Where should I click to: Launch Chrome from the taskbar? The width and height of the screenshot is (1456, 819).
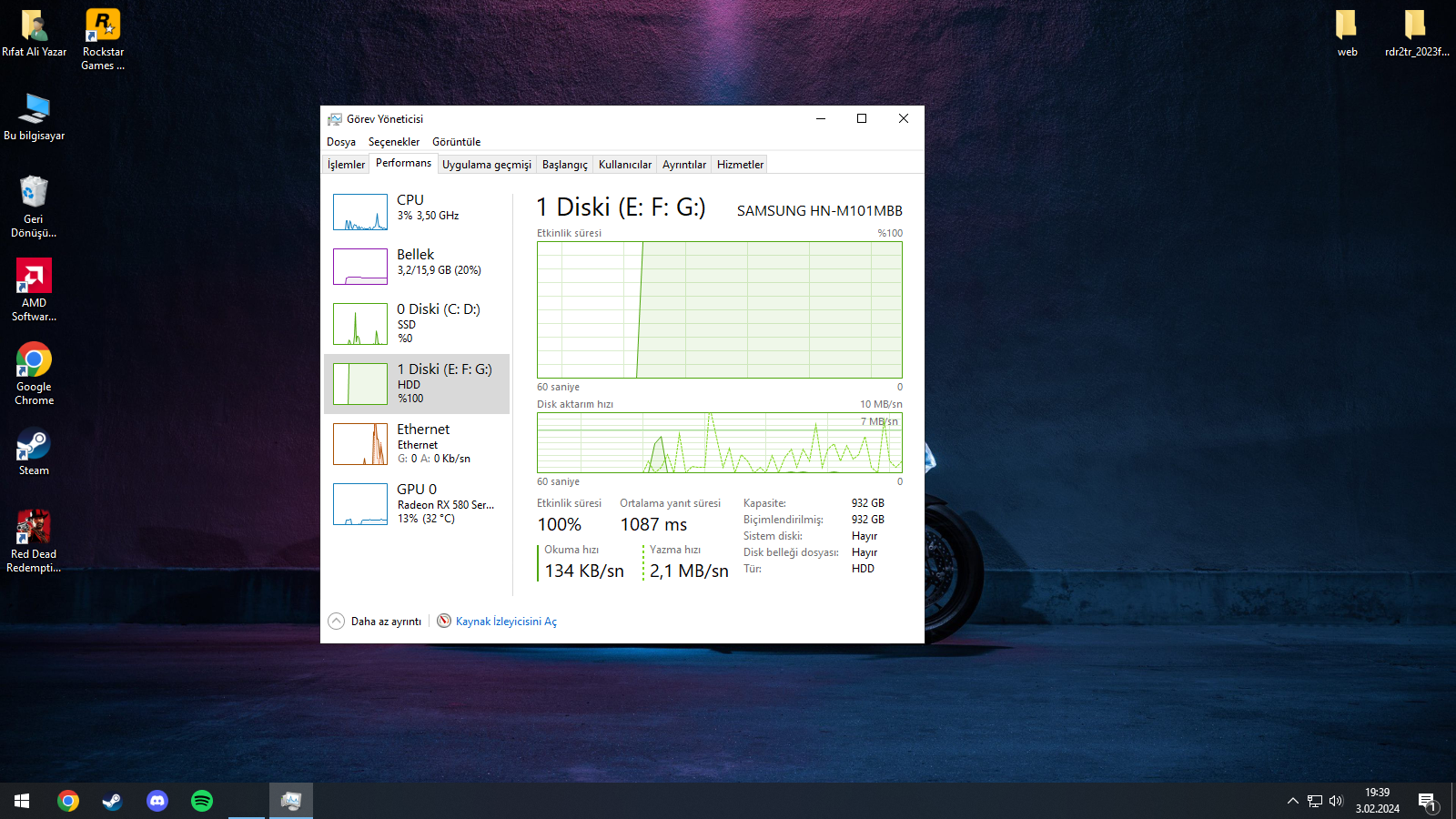point(68,801)
